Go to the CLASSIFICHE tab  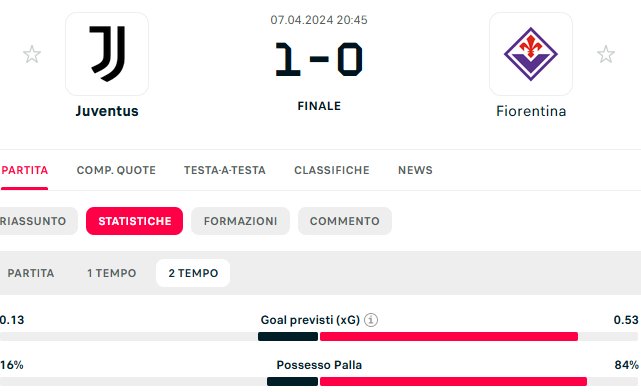pos(332,170)
